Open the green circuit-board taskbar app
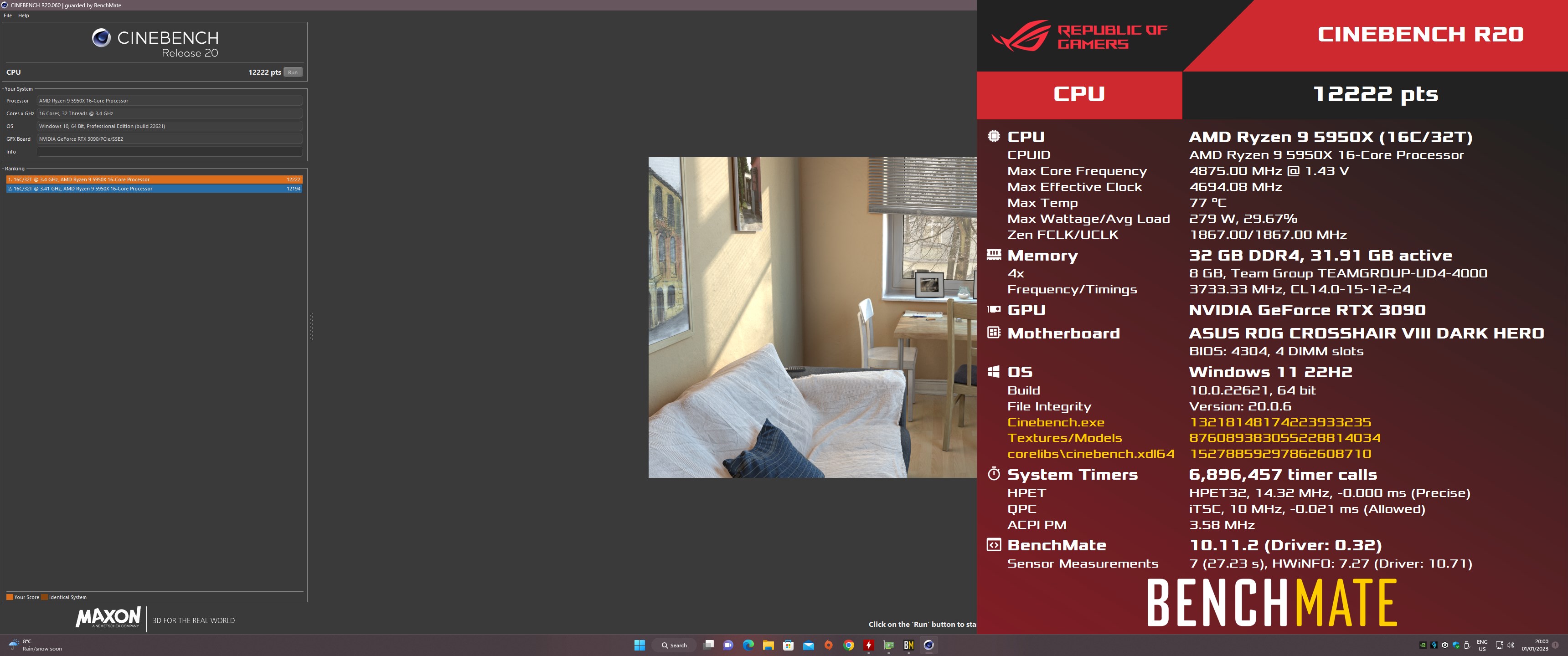The width and height of the screenshot is (1568, 656). point(889,645)
